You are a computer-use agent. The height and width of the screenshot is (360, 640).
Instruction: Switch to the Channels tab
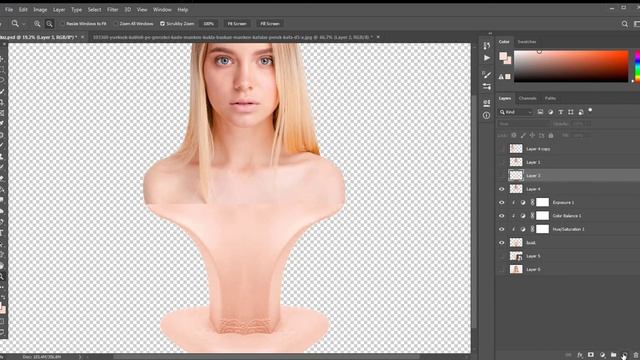coord(527,98)
